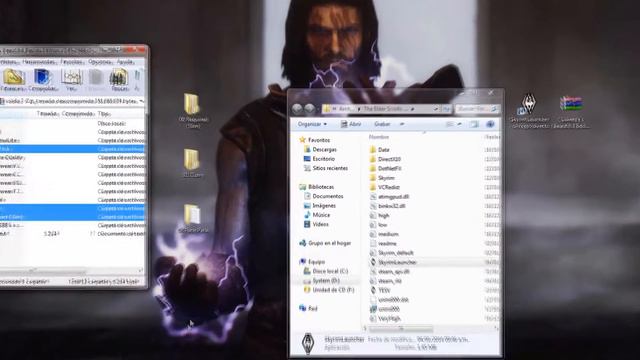Open Imágenes library
640x360 pixels.
(x=323, y=206)
